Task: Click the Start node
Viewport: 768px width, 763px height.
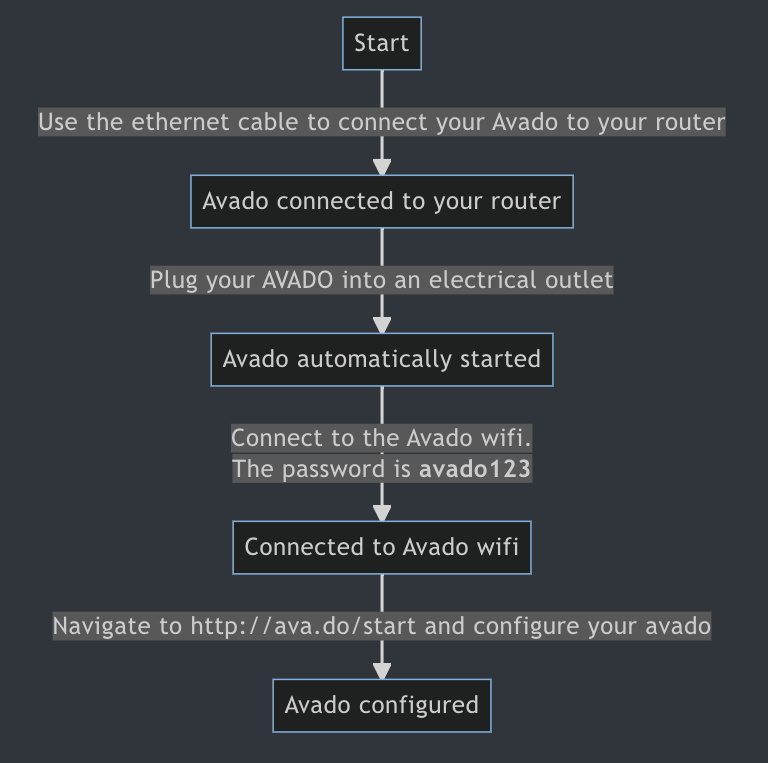Action: (381, 43)
